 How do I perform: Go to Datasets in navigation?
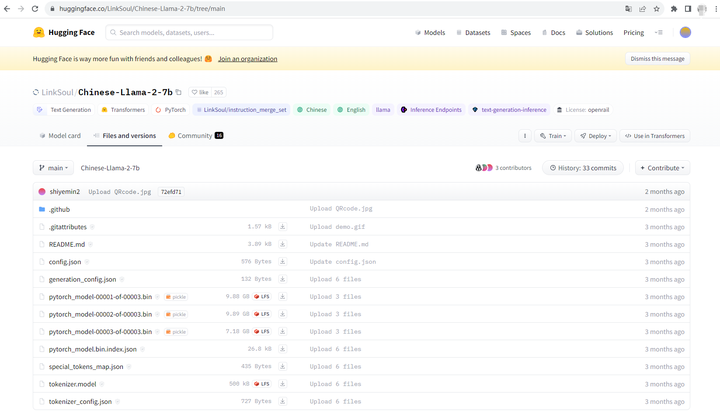click(x=473, y=33)
